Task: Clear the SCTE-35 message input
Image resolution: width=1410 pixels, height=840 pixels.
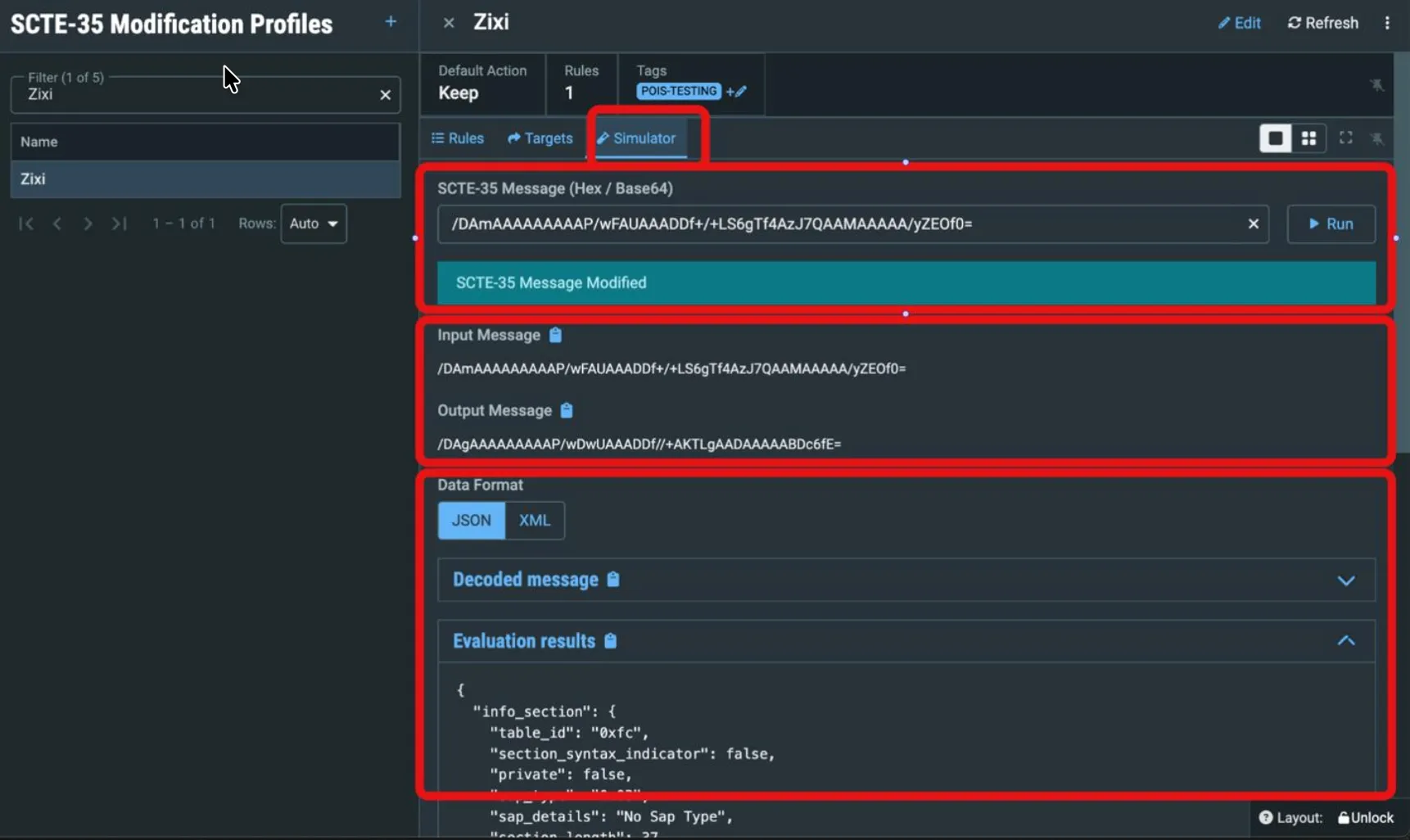Action: 1253,224
